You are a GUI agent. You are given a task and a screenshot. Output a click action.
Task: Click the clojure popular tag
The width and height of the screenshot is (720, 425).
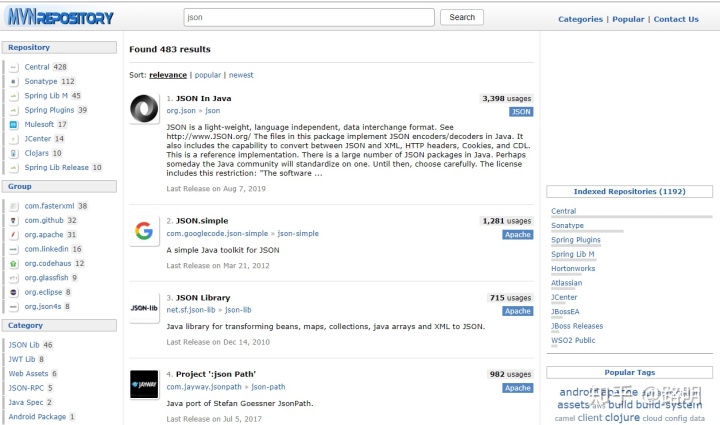click(622, 417)
